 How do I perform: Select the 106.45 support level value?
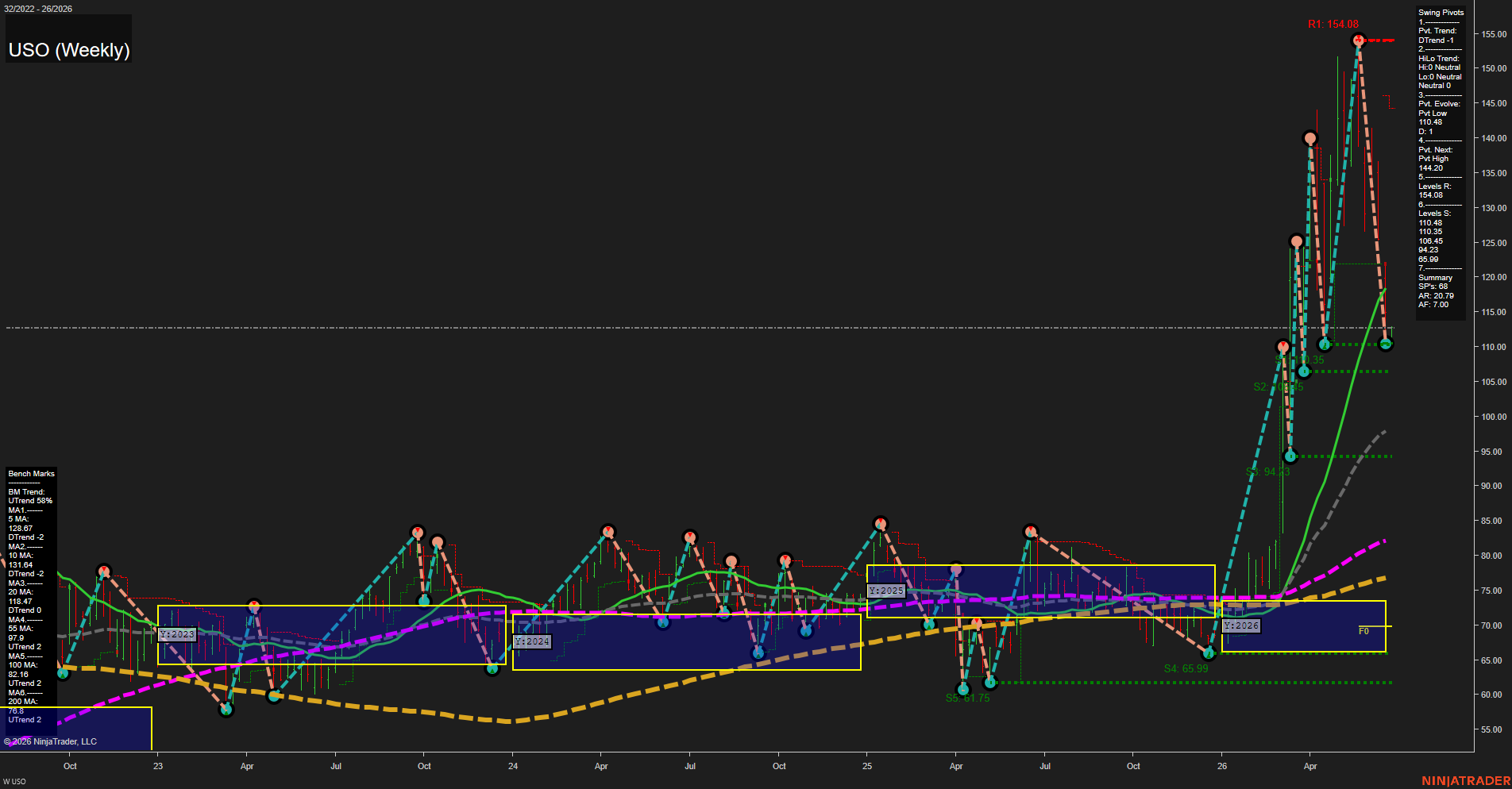click(1430, 241)
